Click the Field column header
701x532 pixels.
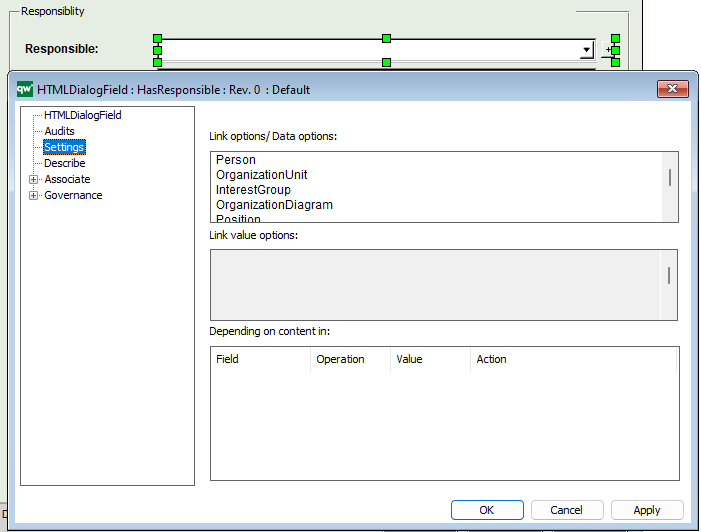(x=228, y=359)
